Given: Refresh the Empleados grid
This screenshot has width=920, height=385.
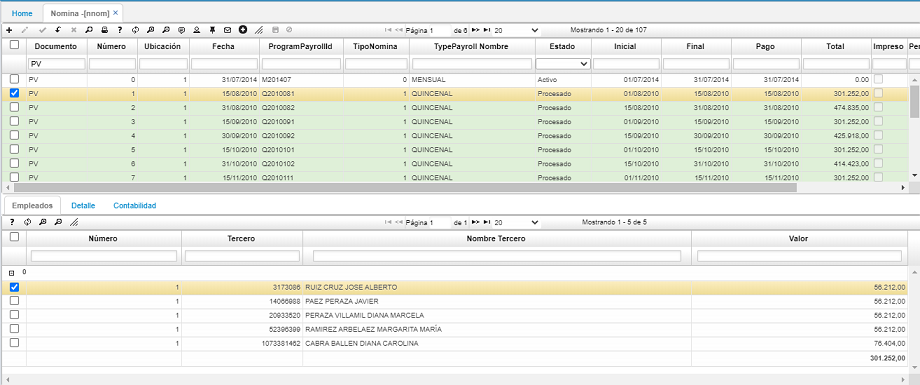Looking at the screenshot, I should pyautogui.click(x=27, y=223).
